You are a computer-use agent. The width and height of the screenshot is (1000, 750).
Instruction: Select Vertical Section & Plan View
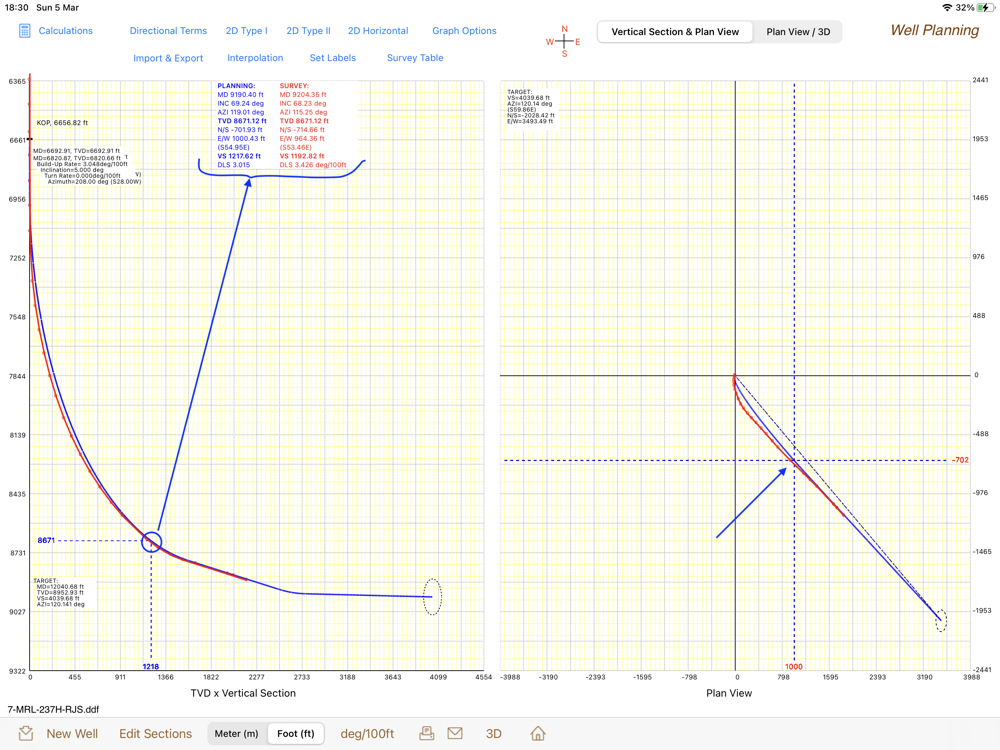point(675,32)
